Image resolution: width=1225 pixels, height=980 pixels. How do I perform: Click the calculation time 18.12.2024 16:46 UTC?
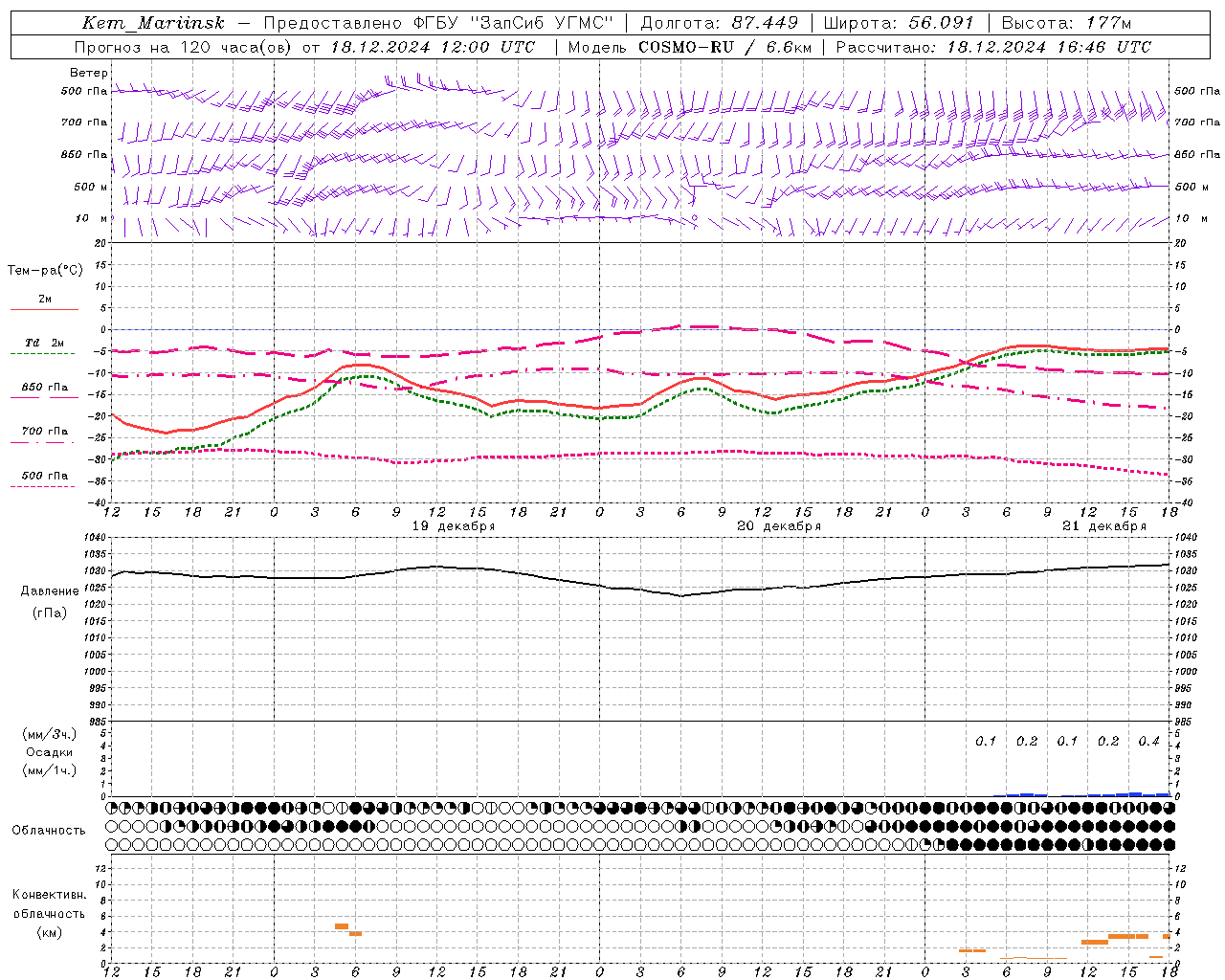click(1049, 47)
